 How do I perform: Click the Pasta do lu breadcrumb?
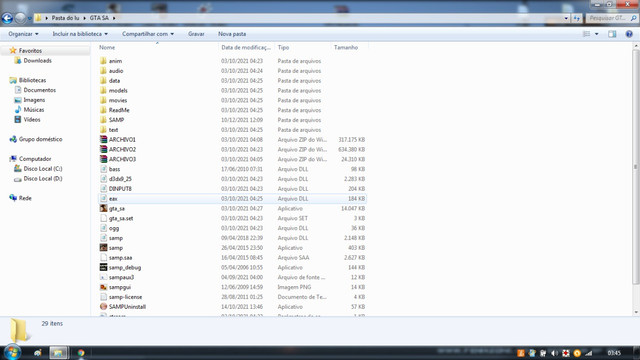pos(65,18)
